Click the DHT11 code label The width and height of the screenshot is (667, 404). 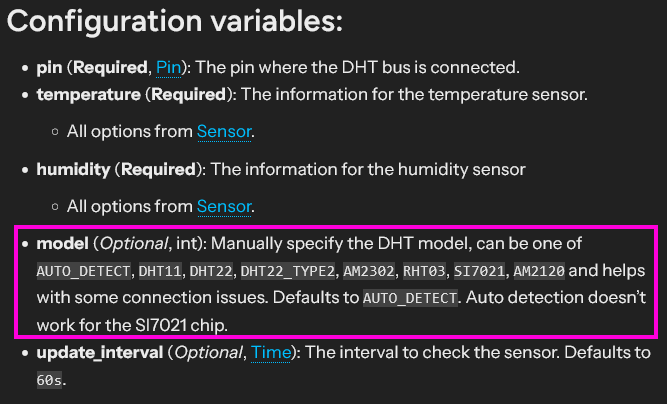point(158,272)
